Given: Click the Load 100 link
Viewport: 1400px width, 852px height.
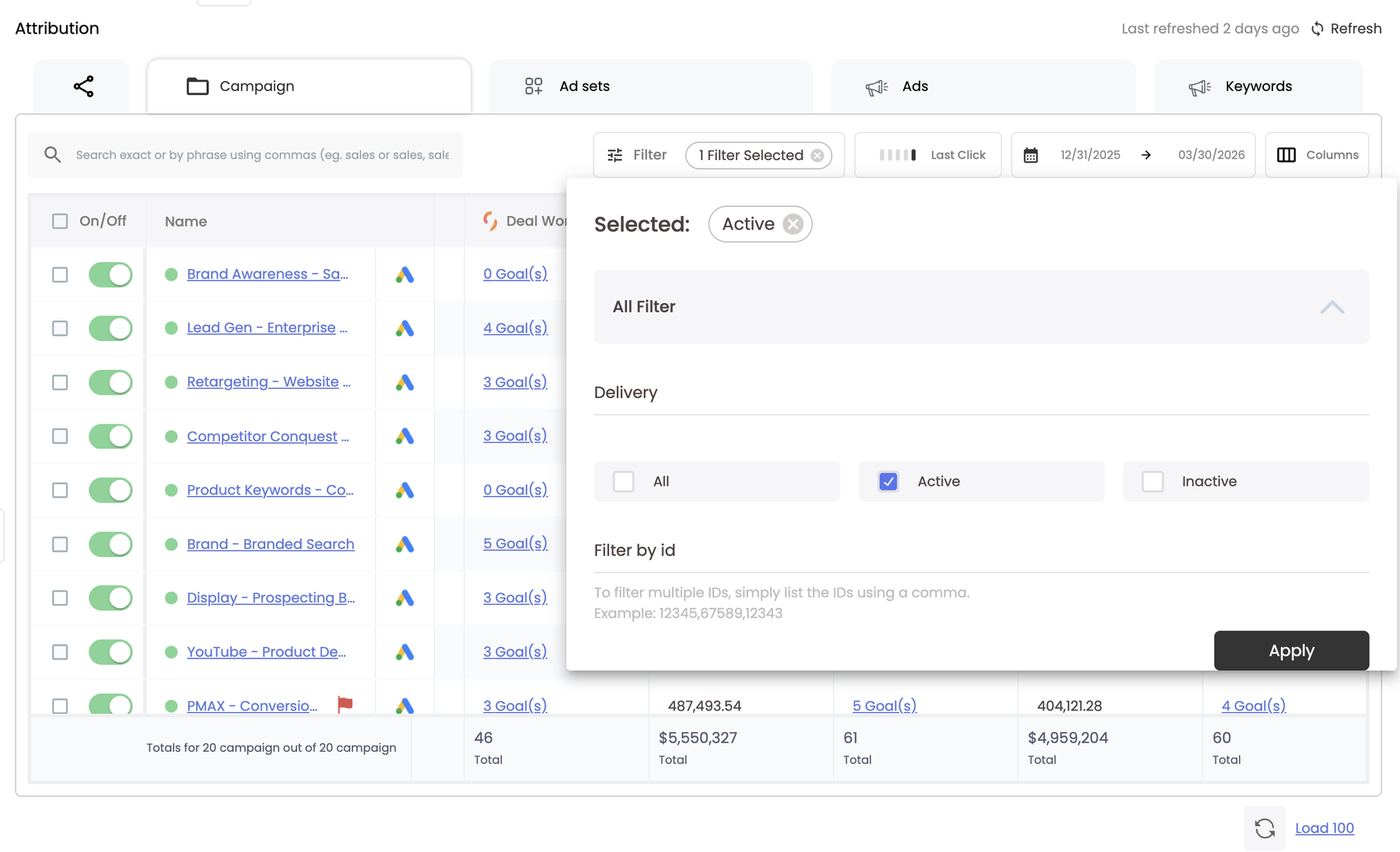Looking at the screenshot, I should (x=1324, y=828).
